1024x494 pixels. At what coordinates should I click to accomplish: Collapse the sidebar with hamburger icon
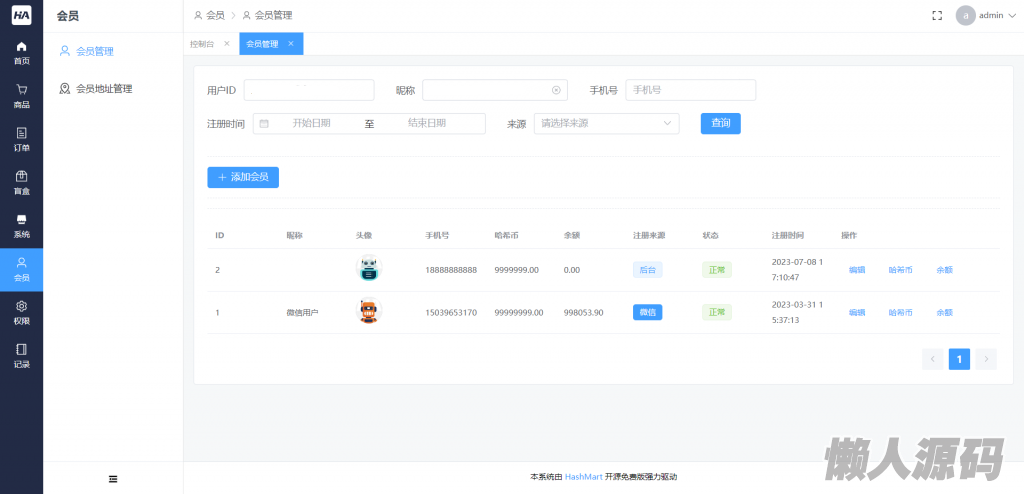(x=113, y=479)
